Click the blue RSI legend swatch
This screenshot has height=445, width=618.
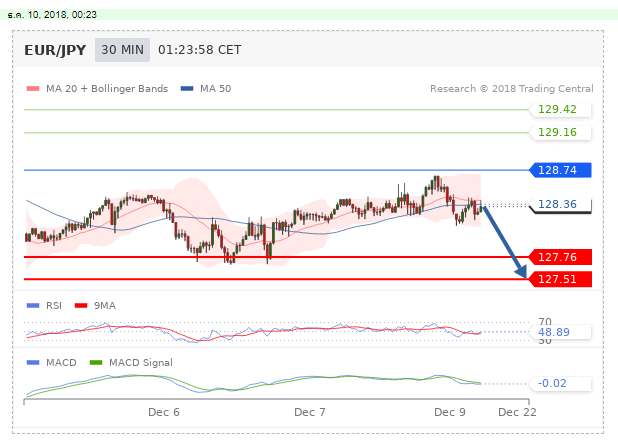[x=33, y=305]
